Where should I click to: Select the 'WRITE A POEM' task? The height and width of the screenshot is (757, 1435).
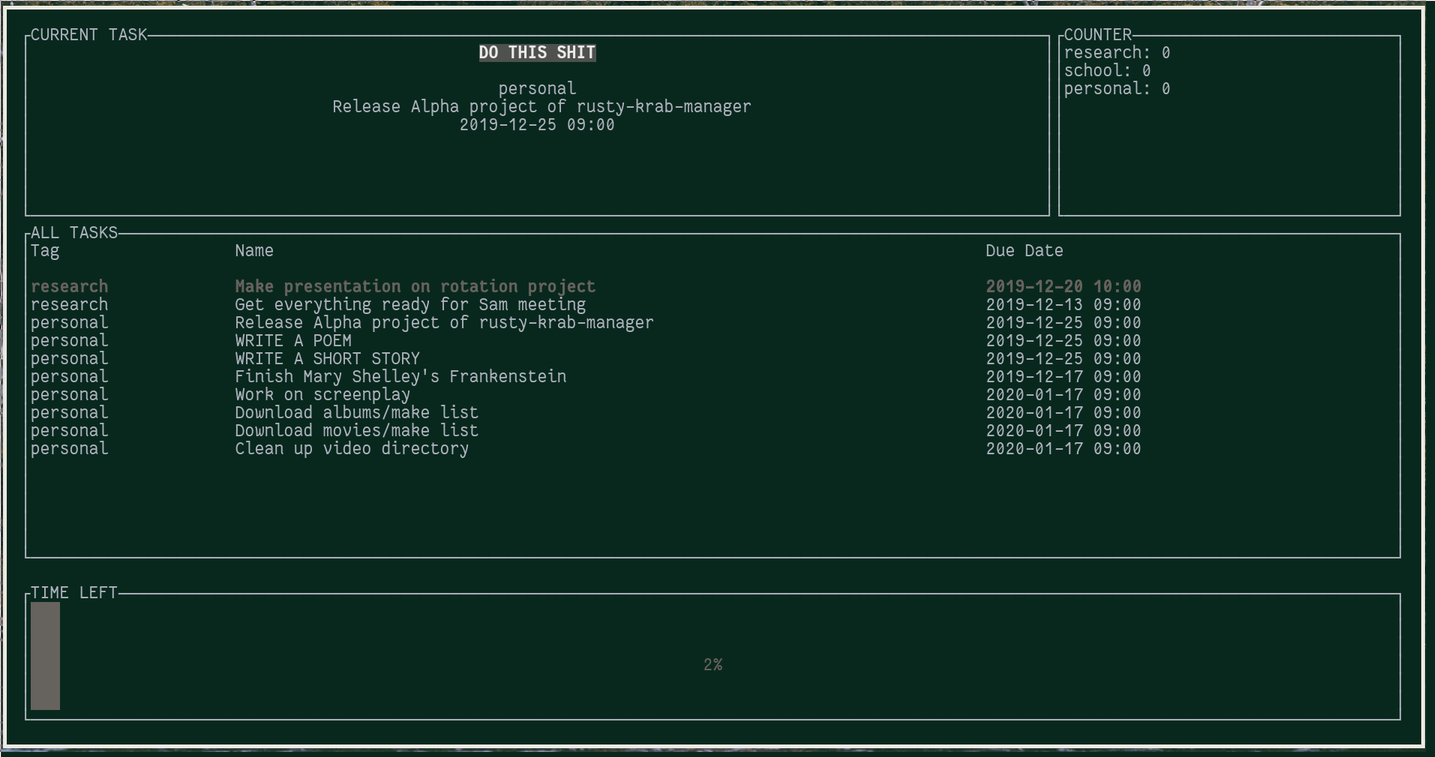tap(586, 341)
